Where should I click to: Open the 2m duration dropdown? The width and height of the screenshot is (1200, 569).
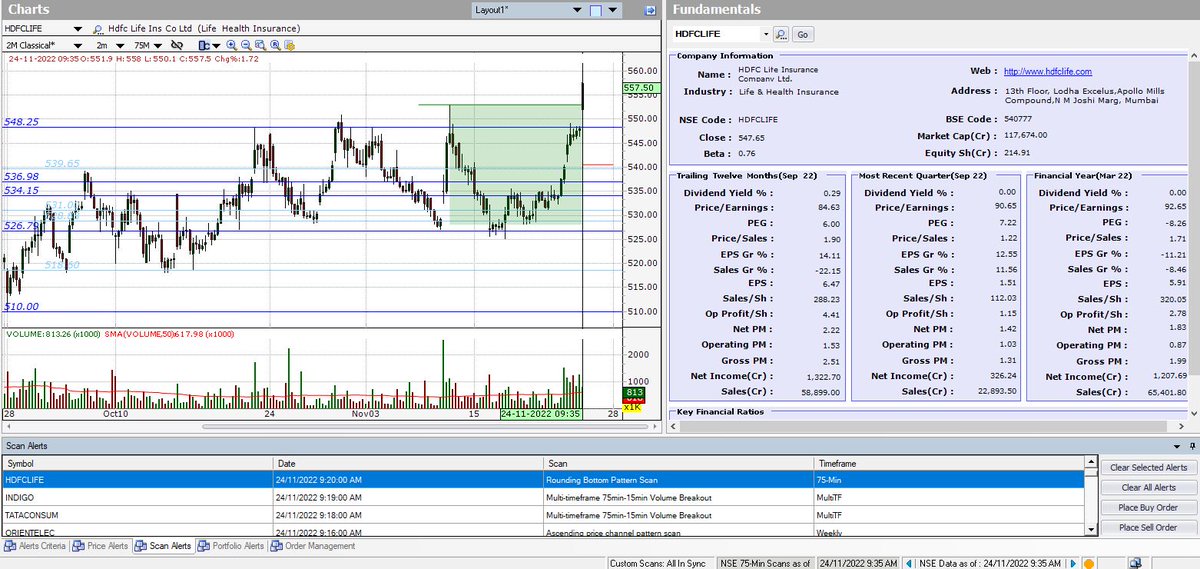coord(122,45)
